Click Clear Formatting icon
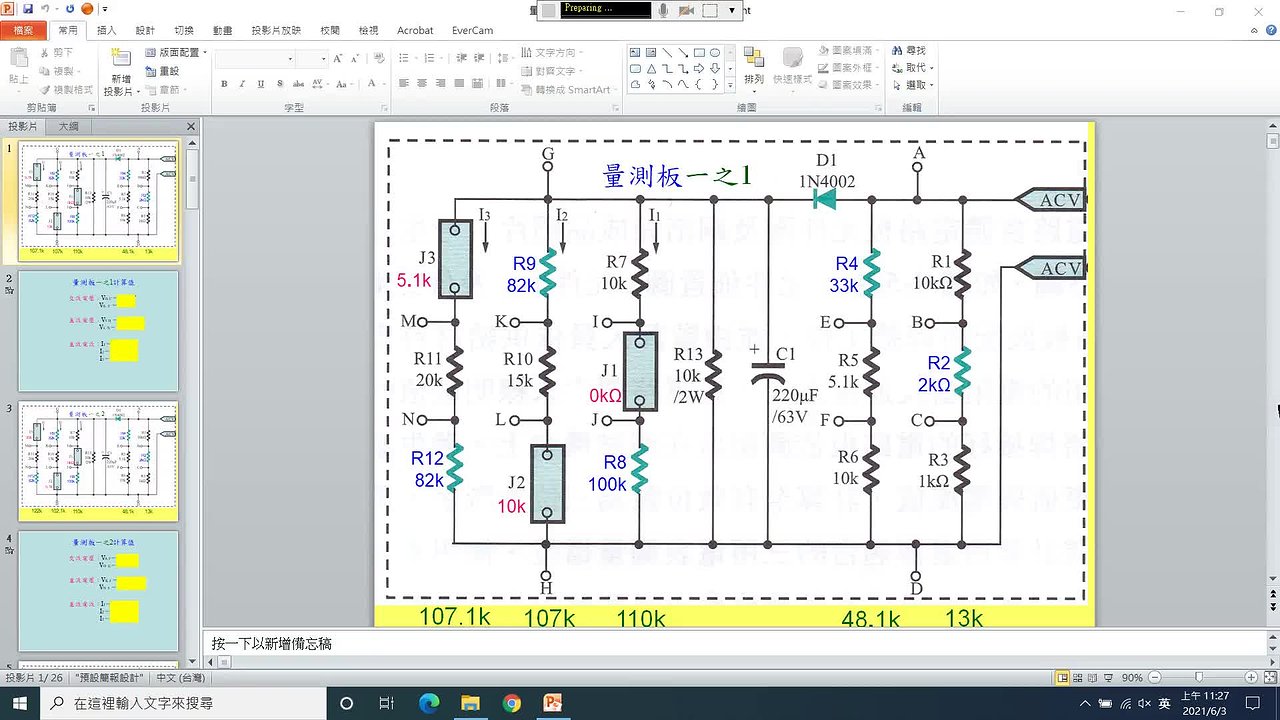 [377, 59]
